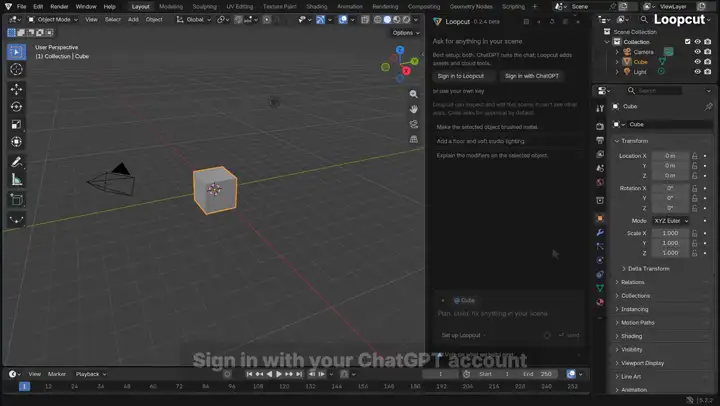Open the viewport Options dropdown
Viewport: 720px width, 406px height.
(x=405, y=33)
